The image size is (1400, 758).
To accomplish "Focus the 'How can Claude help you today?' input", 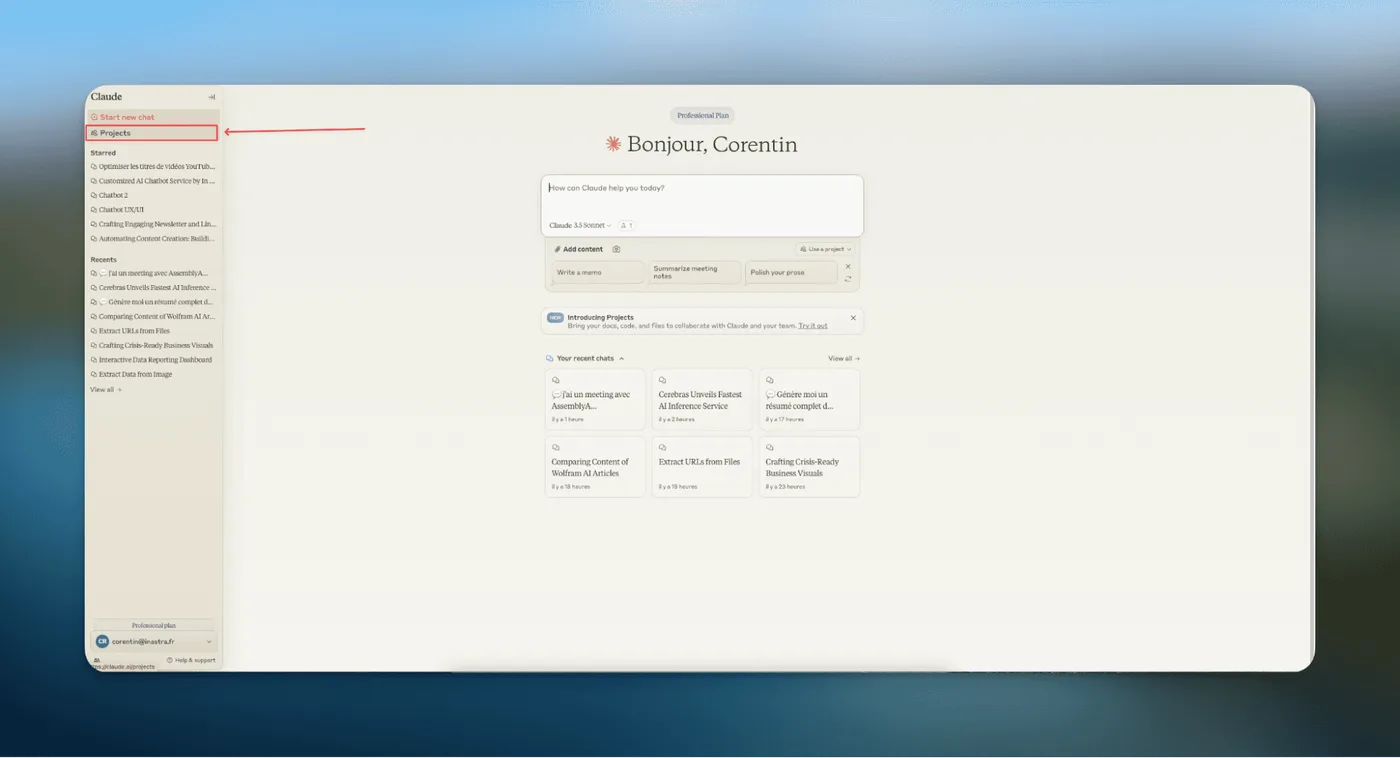I will (x=702, y=188).
